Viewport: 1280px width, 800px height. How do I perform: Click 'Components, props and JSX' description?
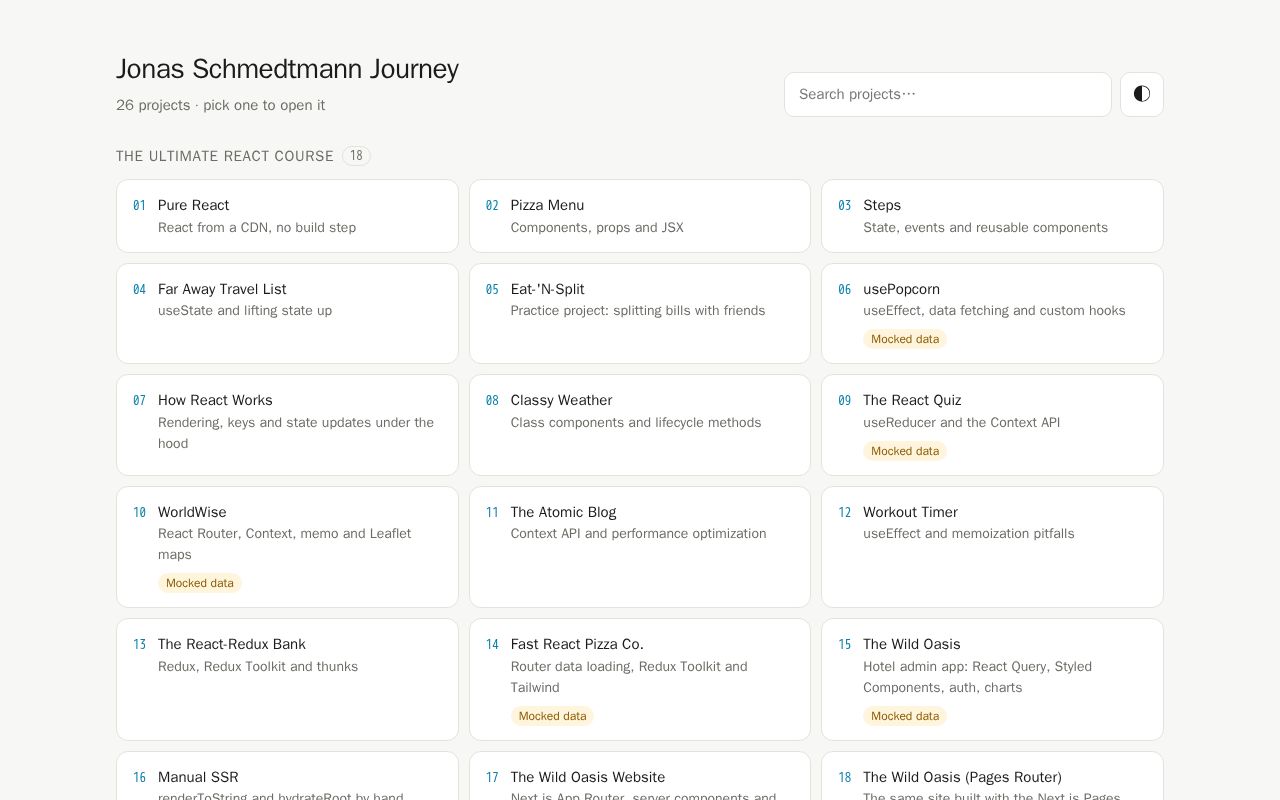(597, 227)
